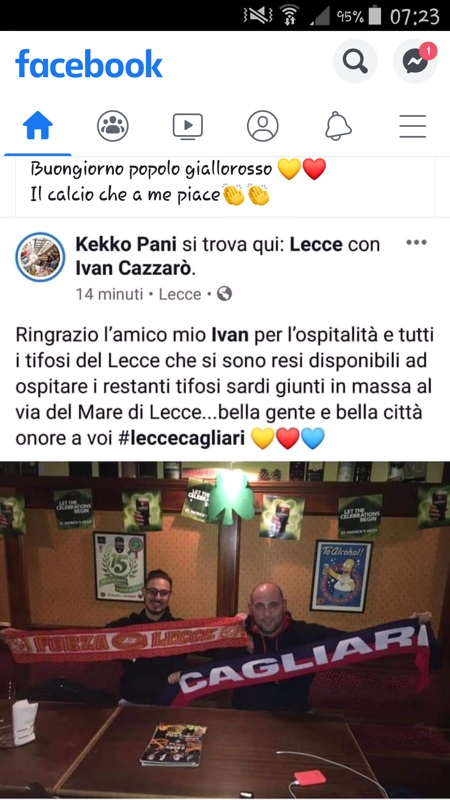
Task: Expand post options three-dot menu
Action: (x=416, y=243)
